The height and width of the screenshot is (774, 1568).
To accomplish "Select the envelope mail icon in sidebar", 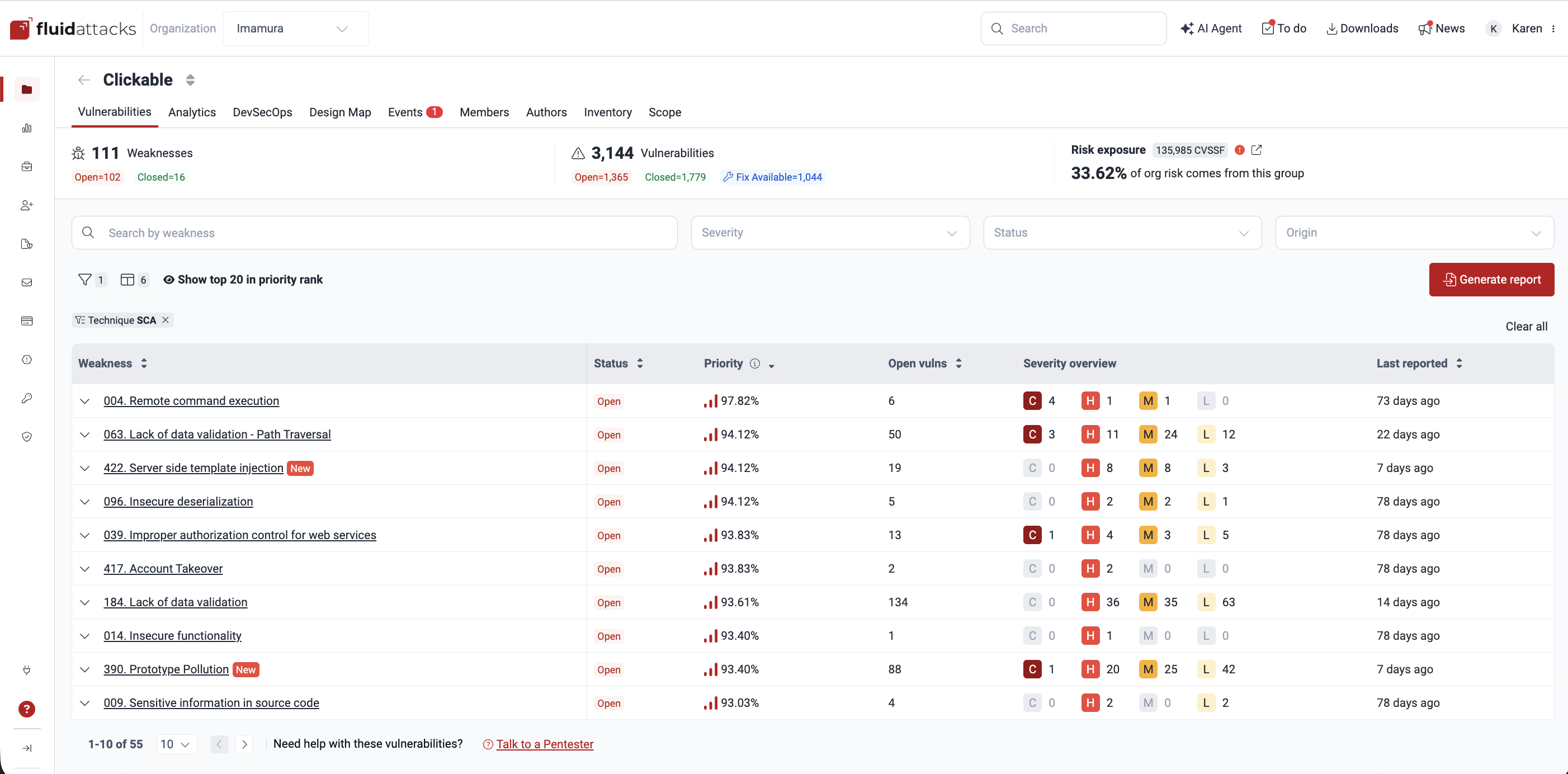I will (x=27, y=282).
